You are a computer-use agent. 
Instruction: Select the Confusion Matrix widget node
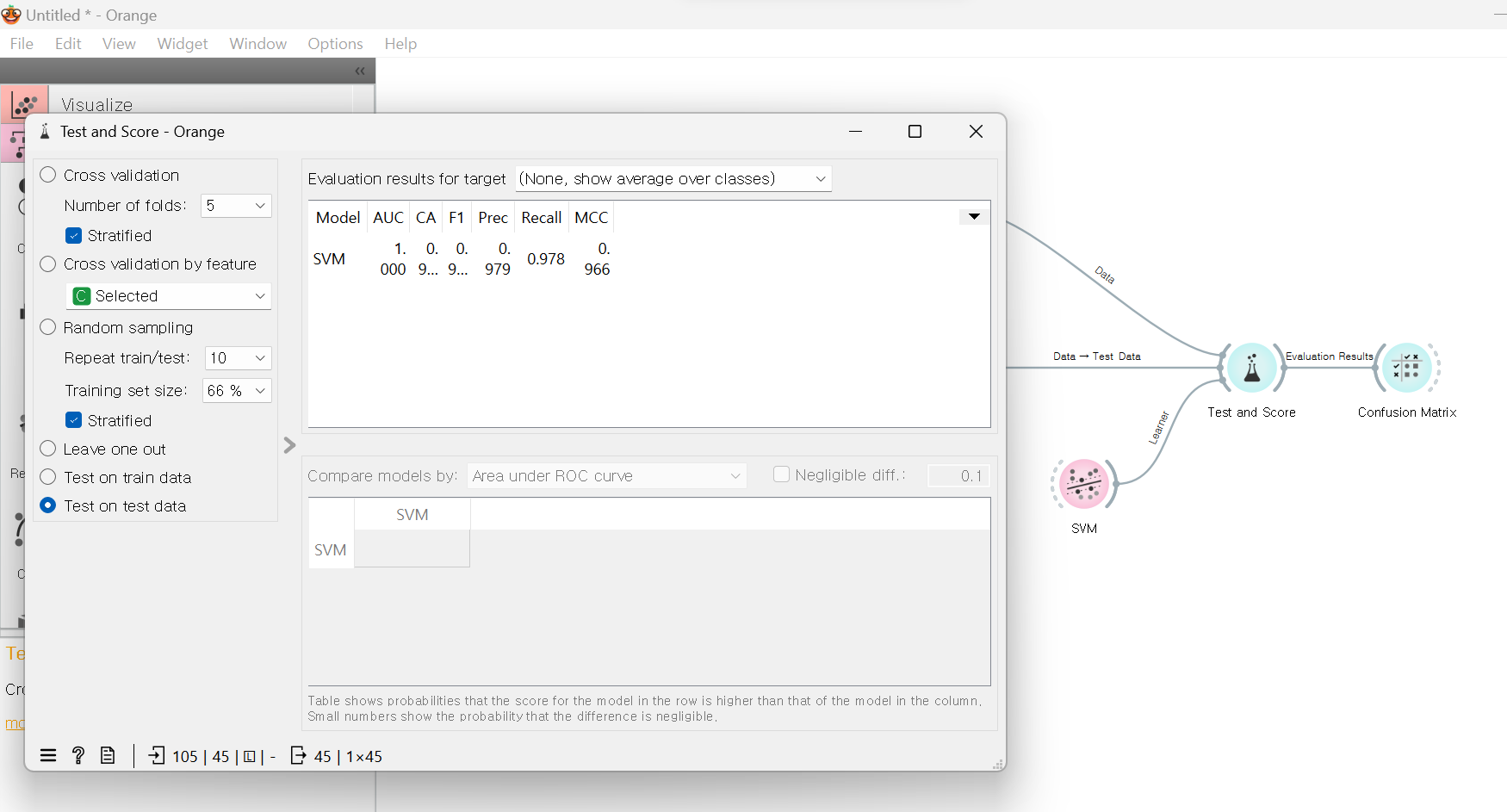pos(1406,369)
